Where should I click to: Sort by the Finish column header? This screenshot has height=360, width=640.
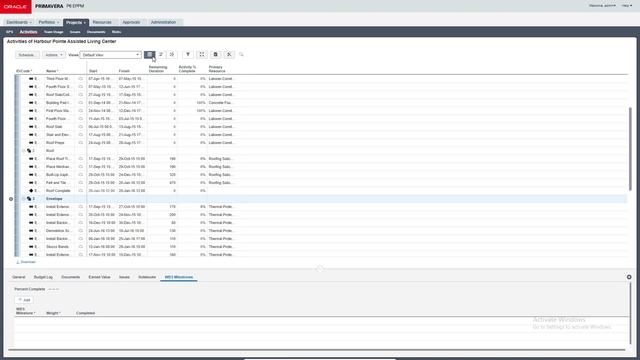click(124, 71)
